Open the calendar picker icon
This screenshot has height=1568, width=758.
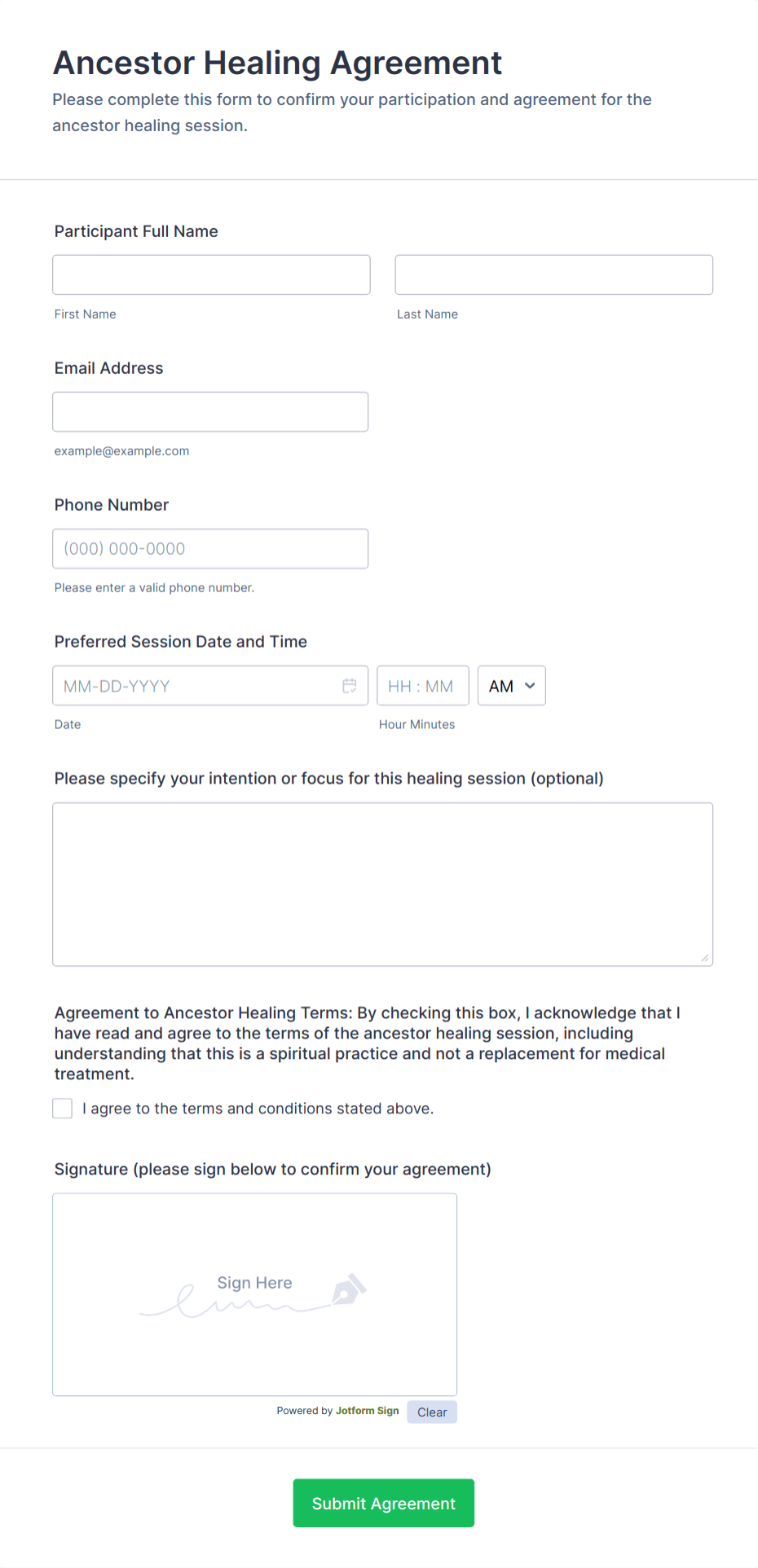point(350,685)
